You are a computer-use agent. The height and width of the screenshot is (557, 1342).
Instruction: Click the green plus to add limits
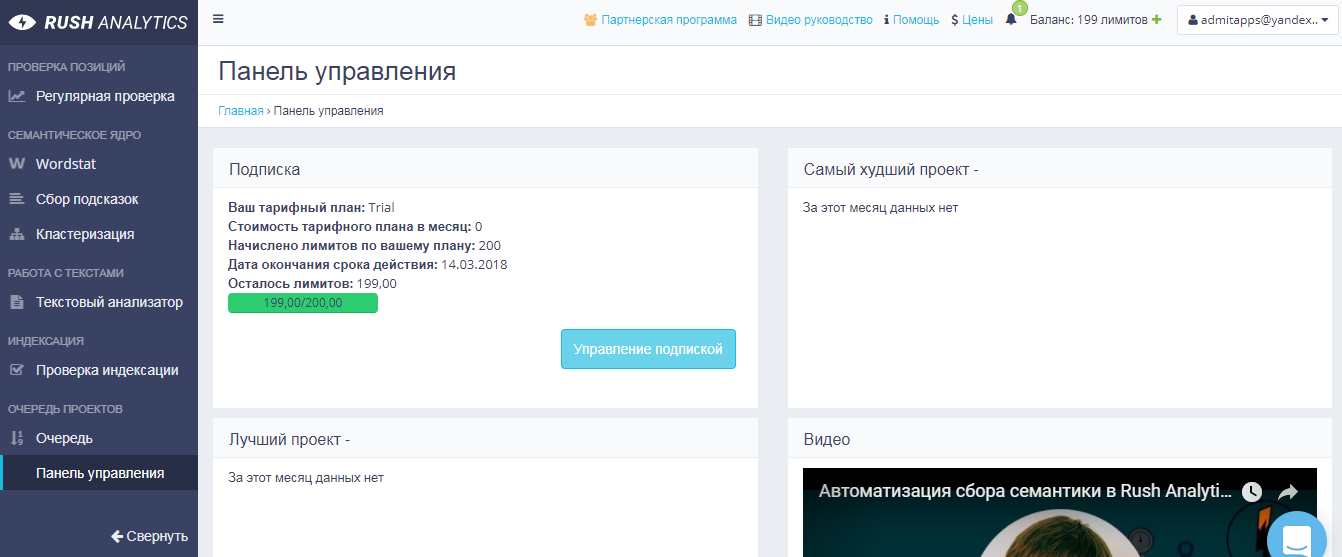tap(1157, 19)
